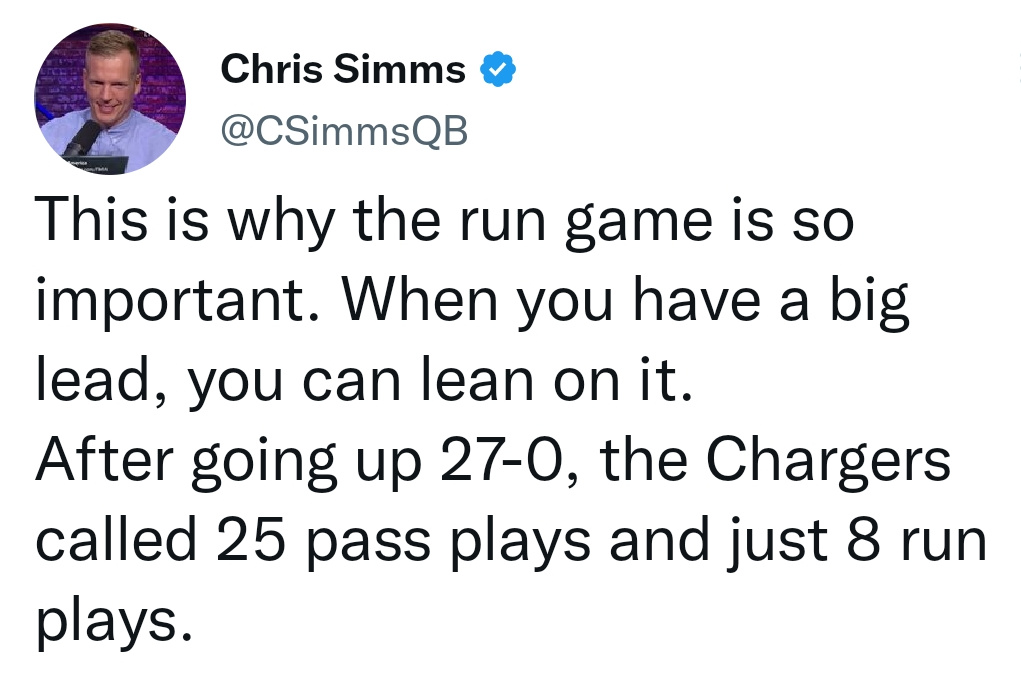Viewport: 1021px width, 678px height.
Task: Open Chris Simms' profile picture
Action: pyautogui.click(x=110, y=99)
